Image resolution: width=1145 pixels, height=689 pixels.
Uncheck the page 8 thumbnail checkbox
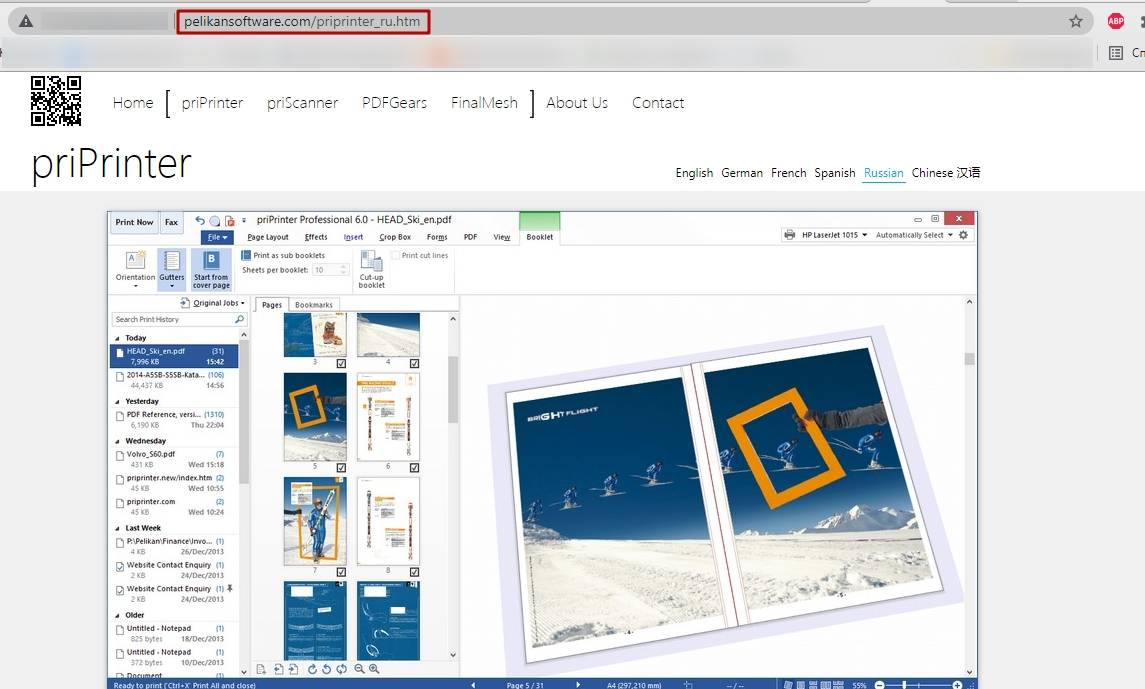point(414,572)
